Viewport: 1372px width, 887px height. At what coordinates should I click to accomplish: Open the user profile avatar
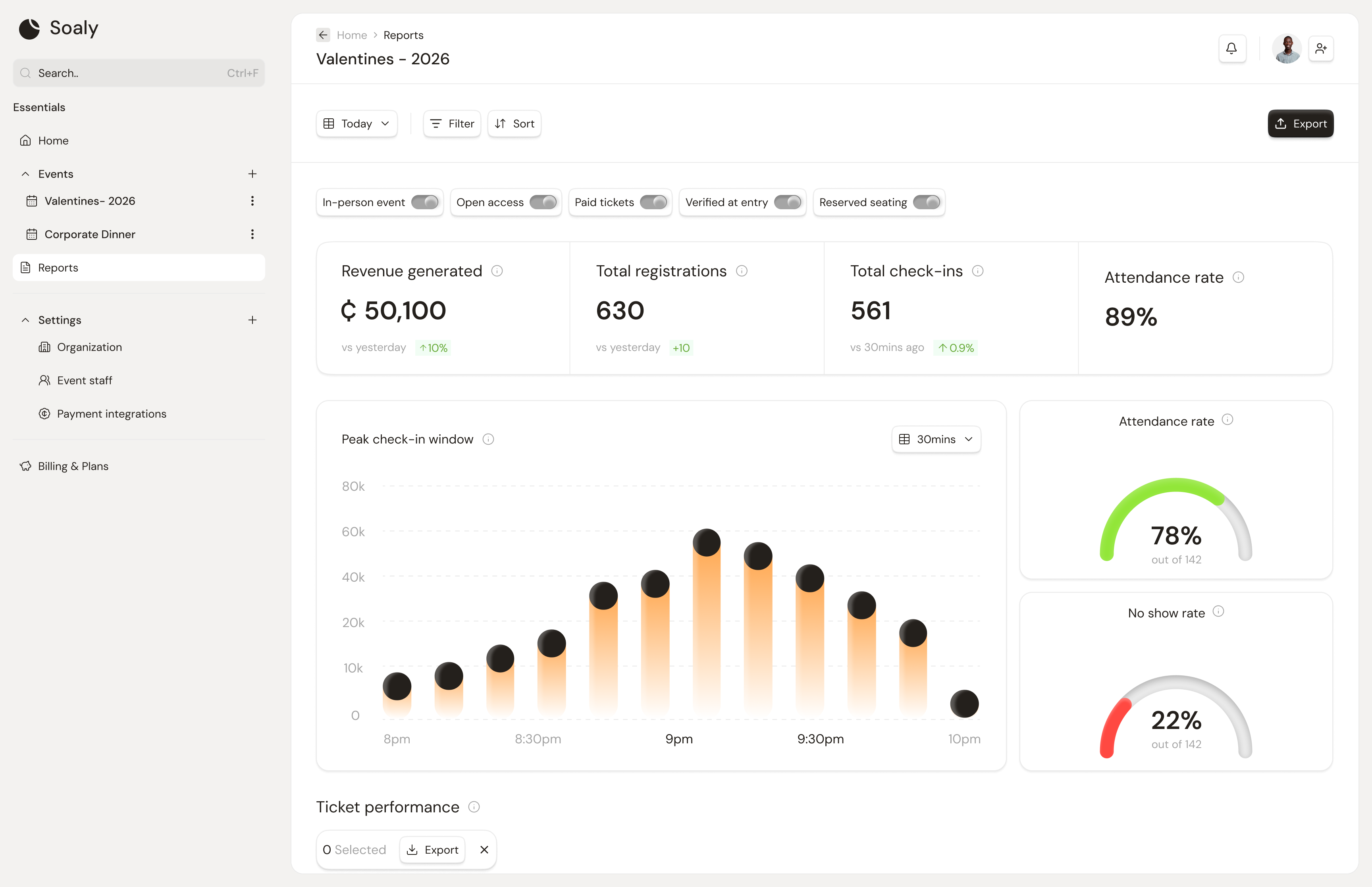(1286, 49)
